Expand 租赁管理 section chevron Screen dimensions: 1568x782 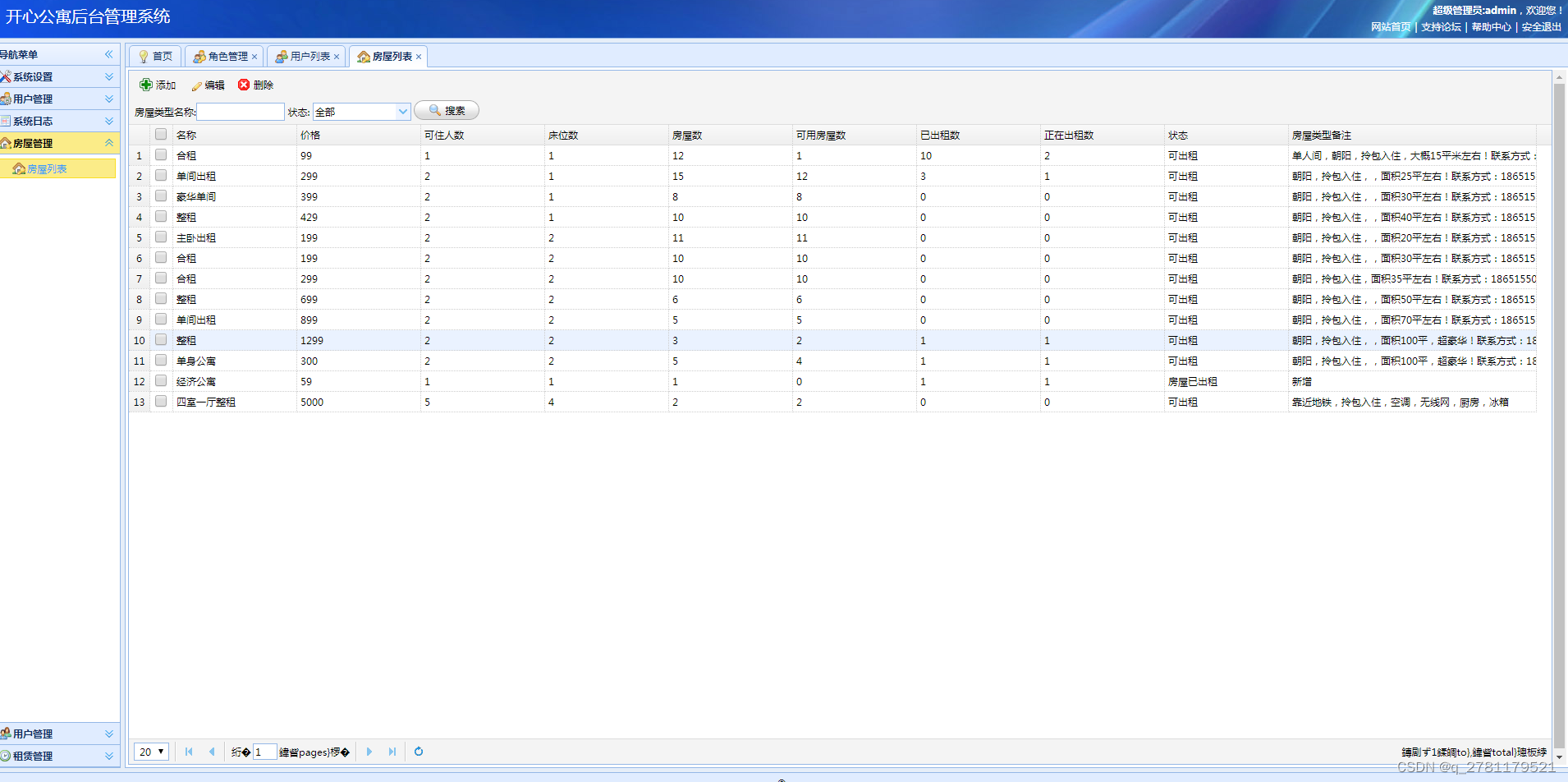109,756
